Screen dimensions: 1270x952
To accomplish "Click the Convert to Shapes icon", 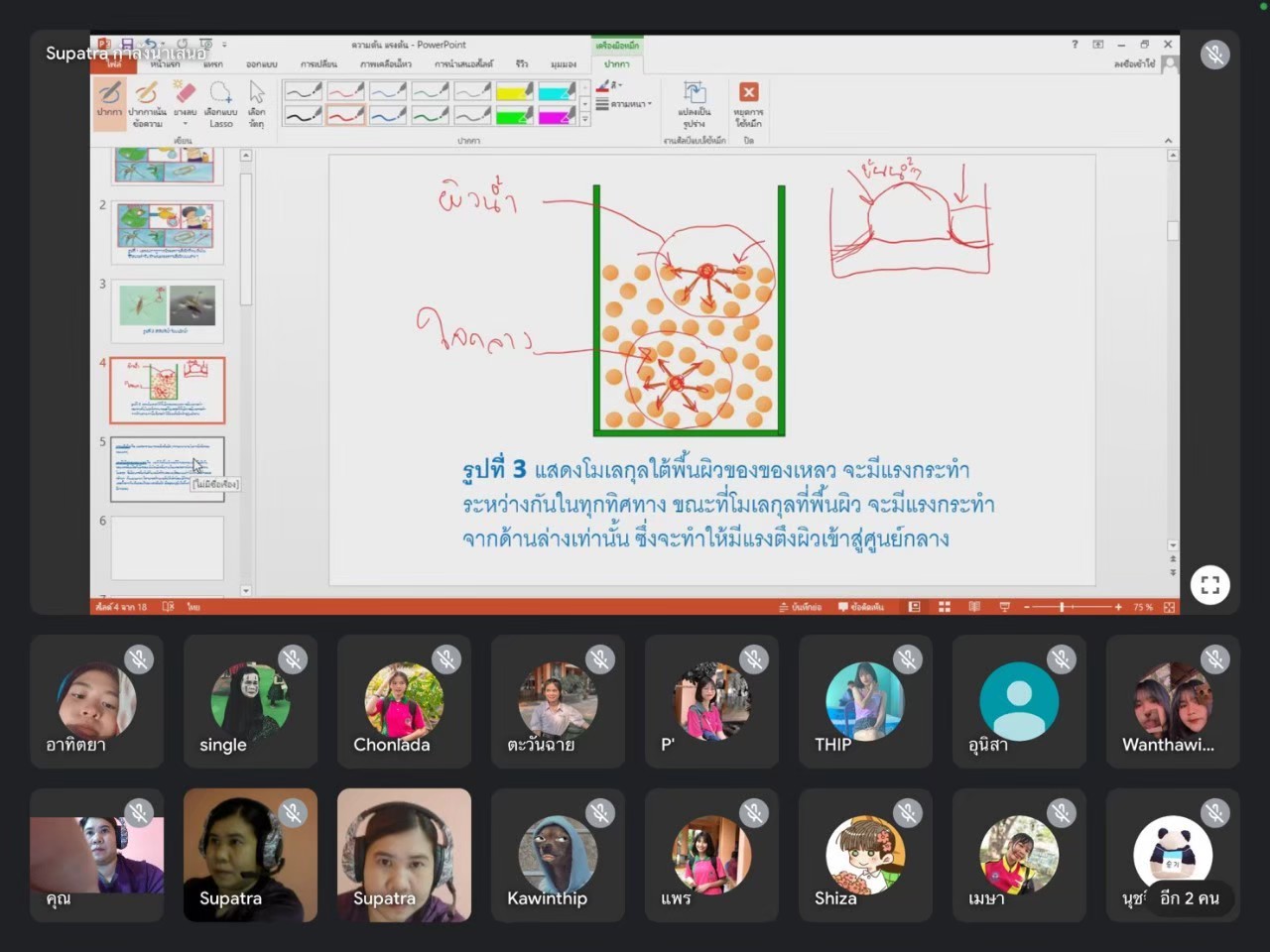I will point(695,101).
